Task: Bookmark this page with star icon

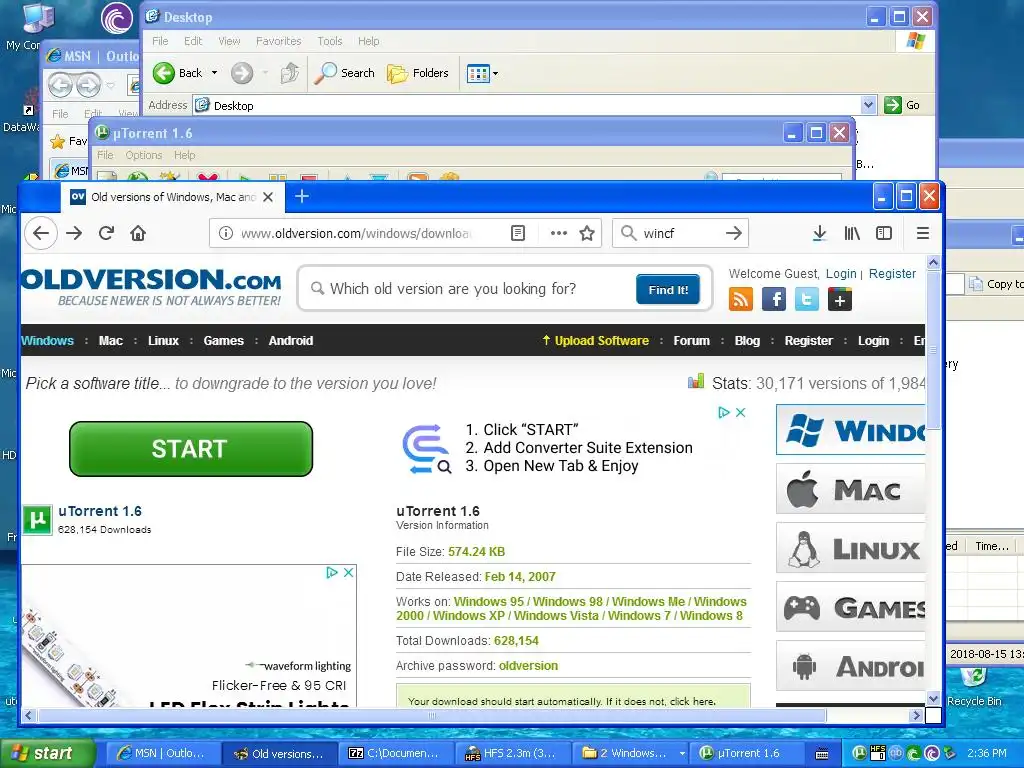Action: (x=587, y=233)
